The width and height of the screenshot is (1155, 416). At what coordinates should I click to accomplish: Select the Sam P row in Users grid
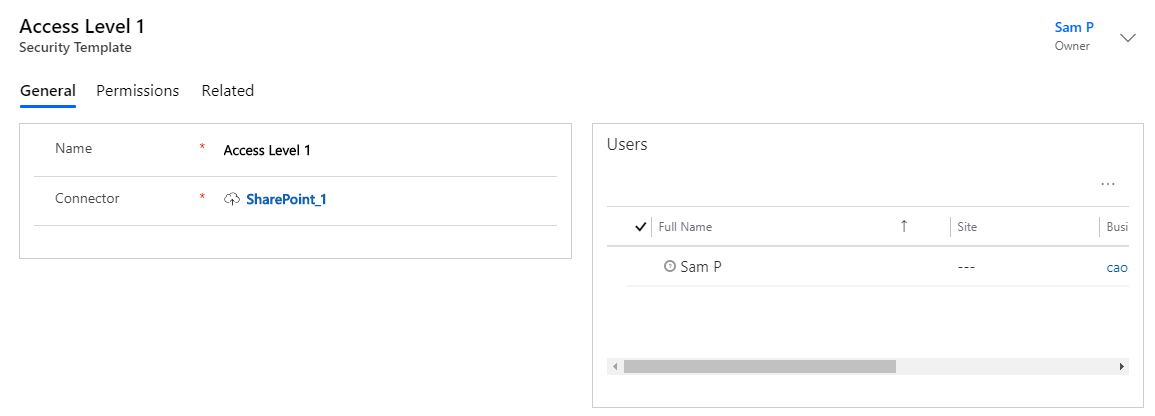point(877,267)
